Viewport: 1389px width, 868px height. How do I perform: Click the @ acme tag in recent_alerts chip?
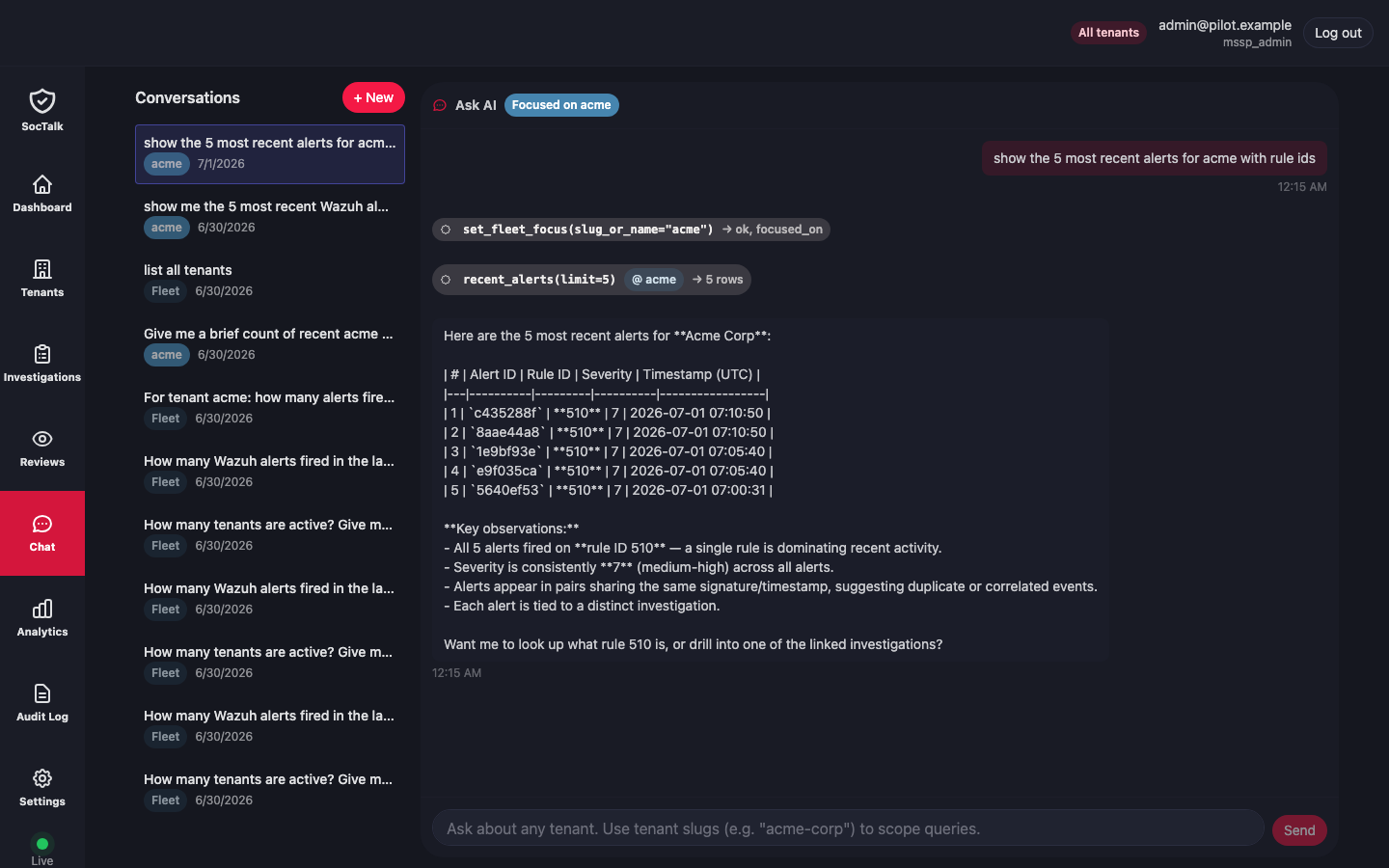[x=654, y=280]
